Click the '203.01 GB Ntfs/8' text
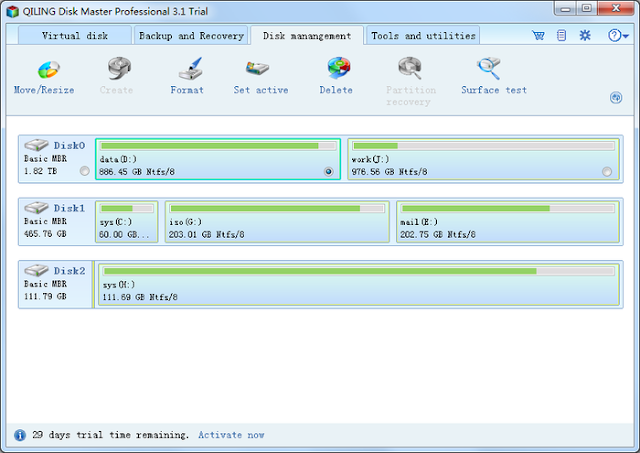The width and height of the screenshot is (640, 453). [x=207, y=235]
